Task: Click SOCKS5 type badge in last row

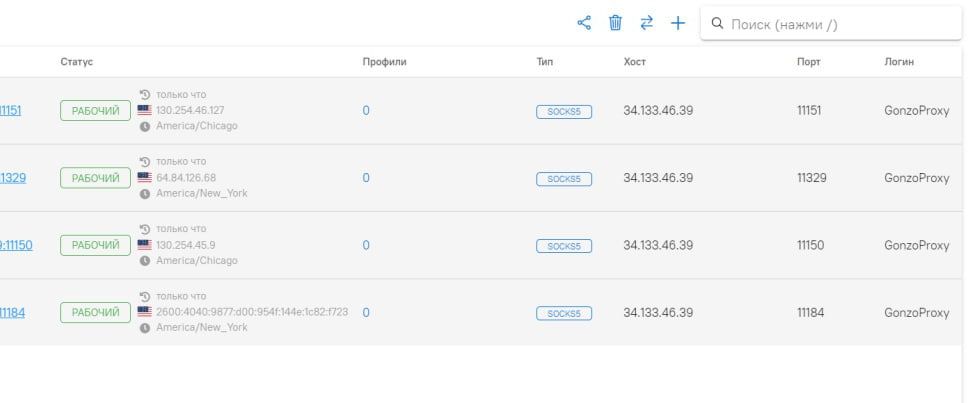Action: coord(564,314)
